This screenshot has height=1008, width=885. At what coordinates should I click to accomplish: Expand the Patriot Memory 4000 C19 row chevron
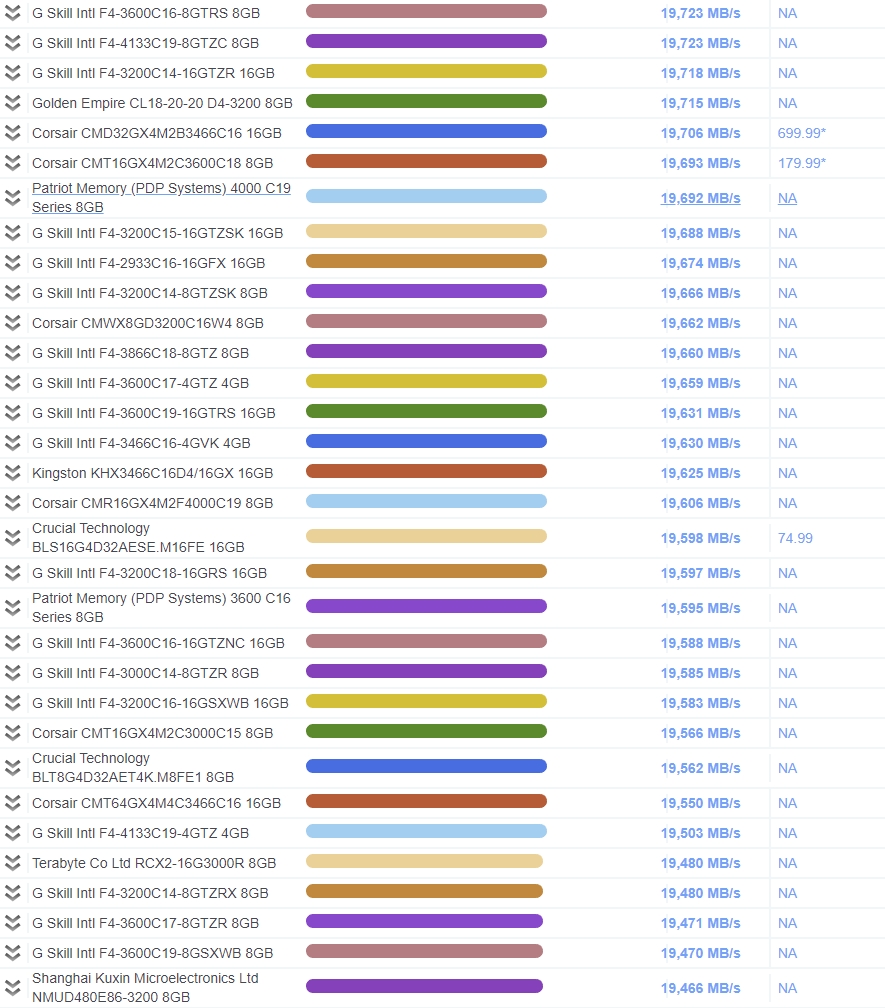(12, 198)
